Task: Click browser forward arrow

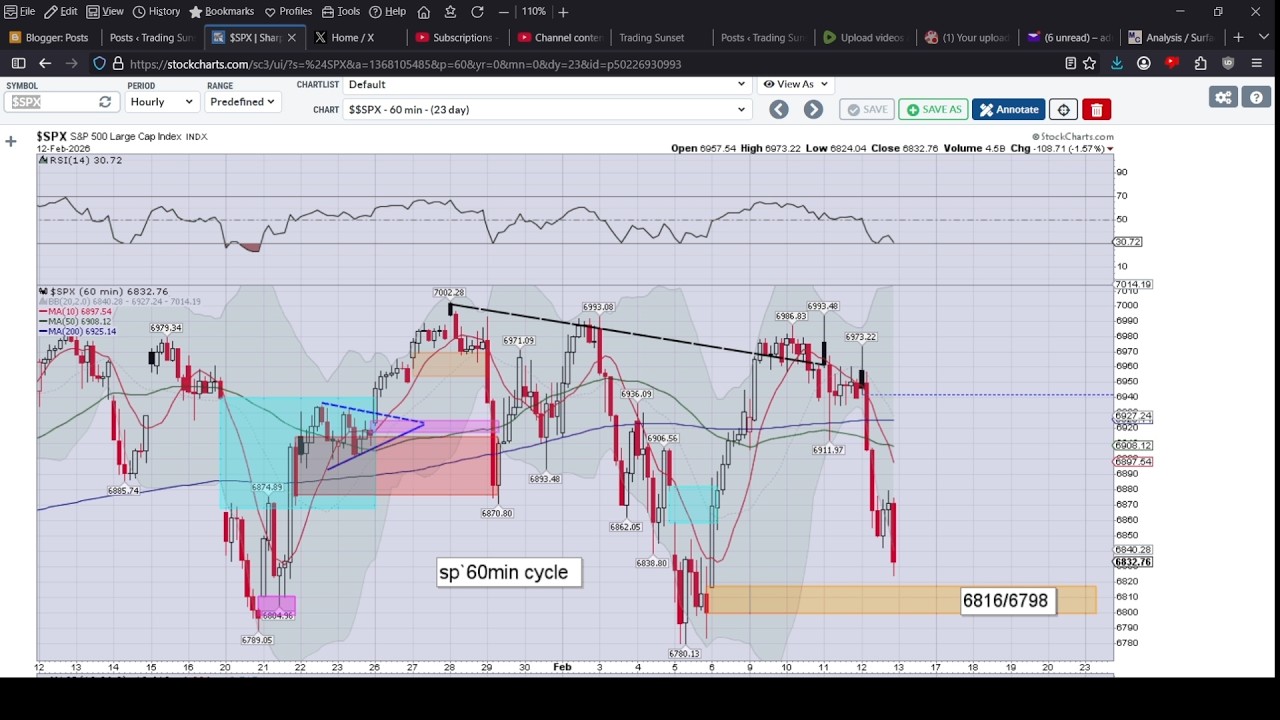Action: (72, 64)
